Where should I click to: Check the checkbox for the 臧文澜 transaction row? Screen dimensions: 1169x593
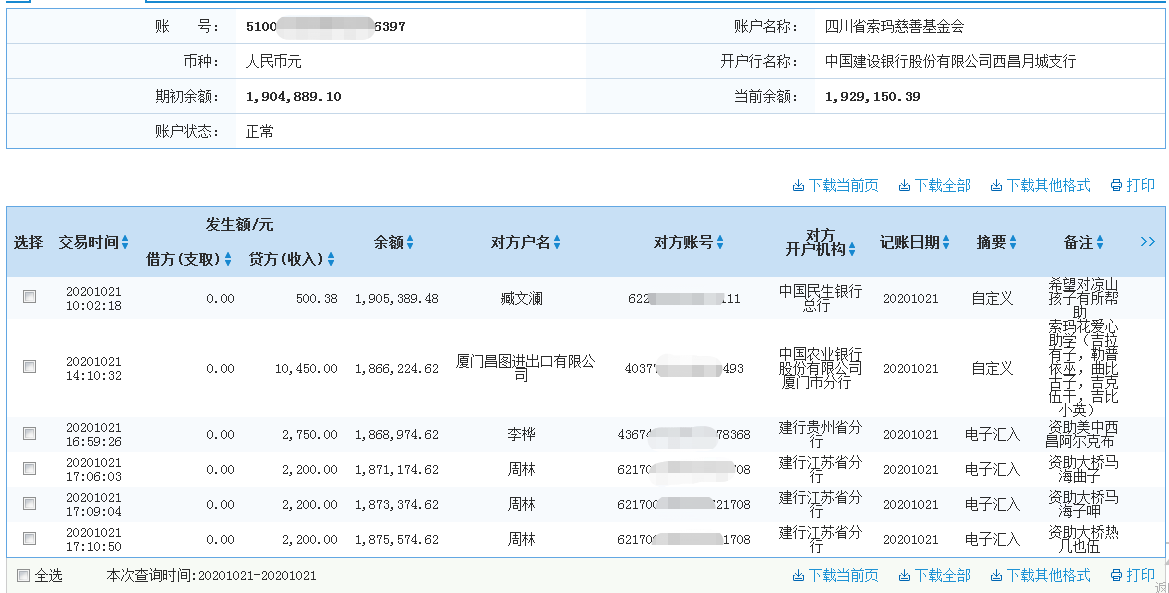pyautogui.click(x=29, y=296)
